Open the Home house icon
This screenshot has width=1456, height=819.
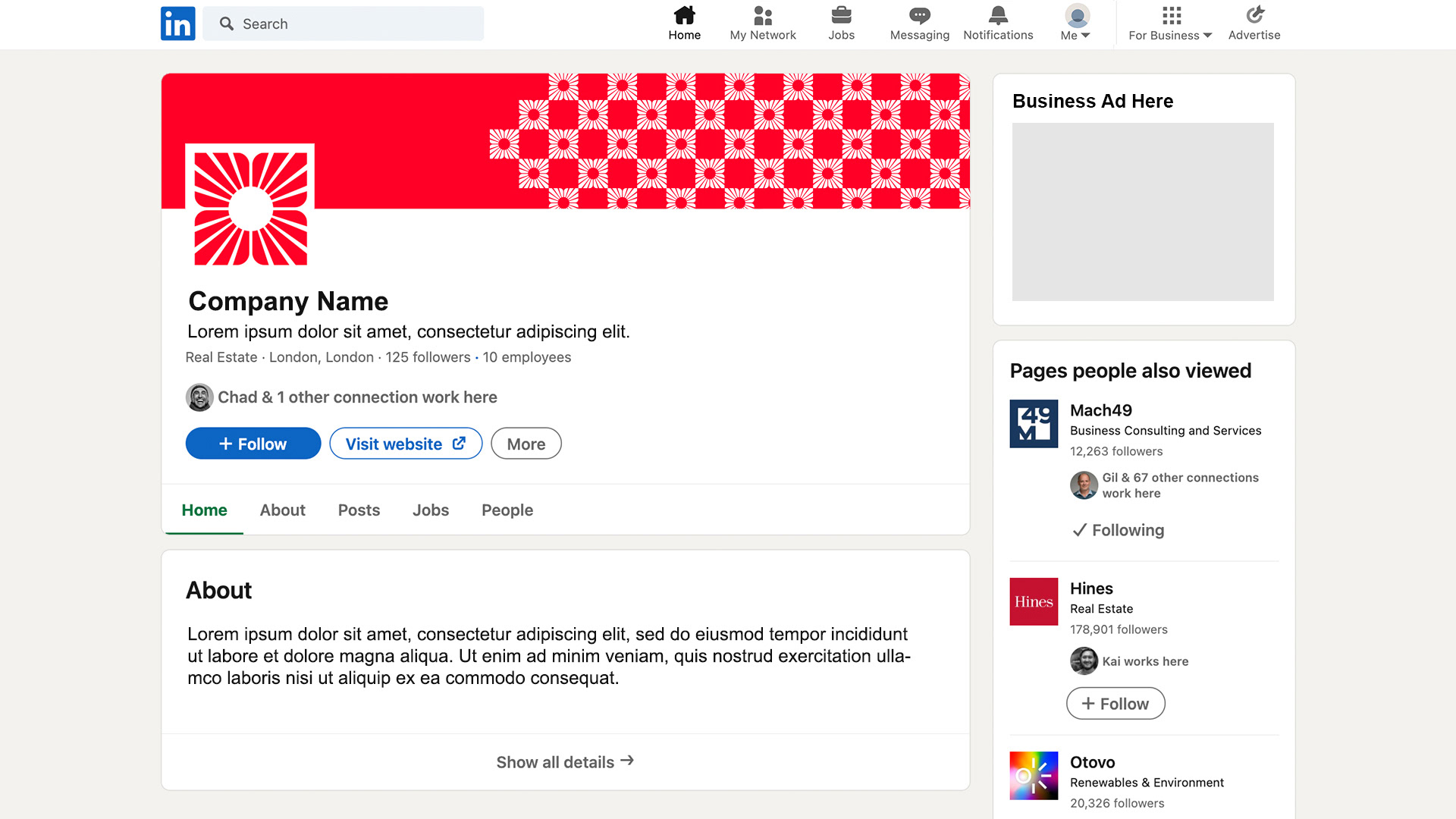(x=684, y=15)
